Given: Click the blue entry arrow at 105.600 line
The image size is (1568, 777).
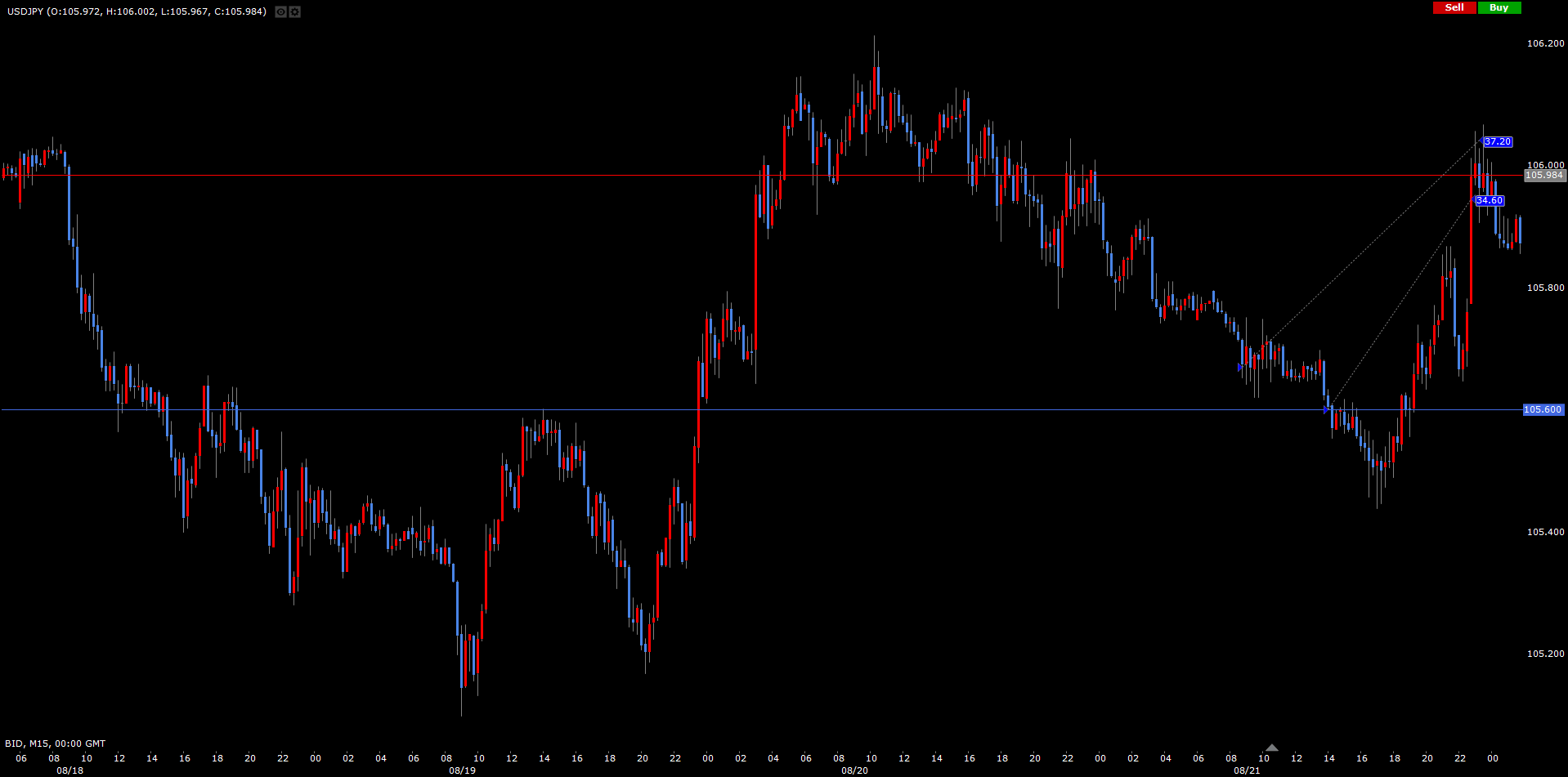Looking at the screenshot, I should click(x=1326, y=409).
